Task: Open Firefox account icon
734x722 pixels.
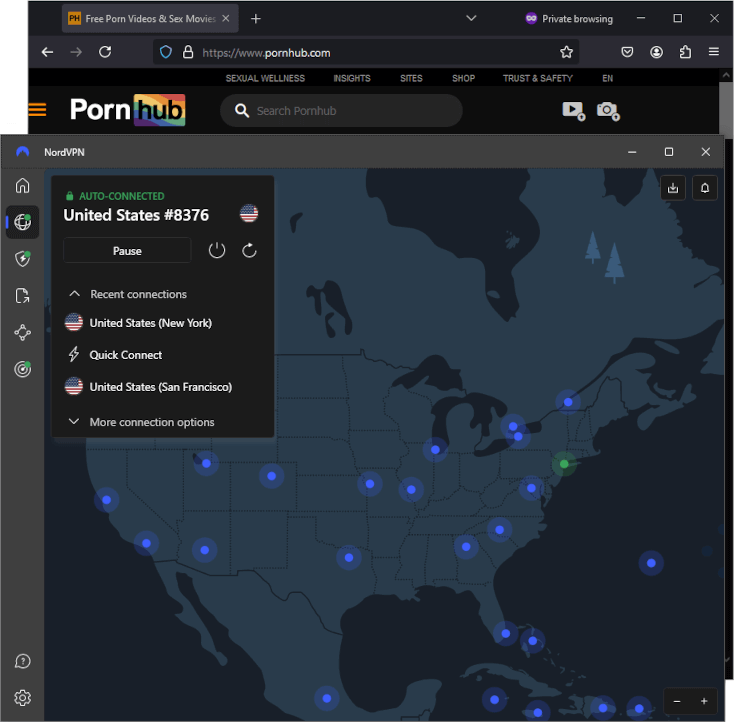Action: click(x=656, y=52)
